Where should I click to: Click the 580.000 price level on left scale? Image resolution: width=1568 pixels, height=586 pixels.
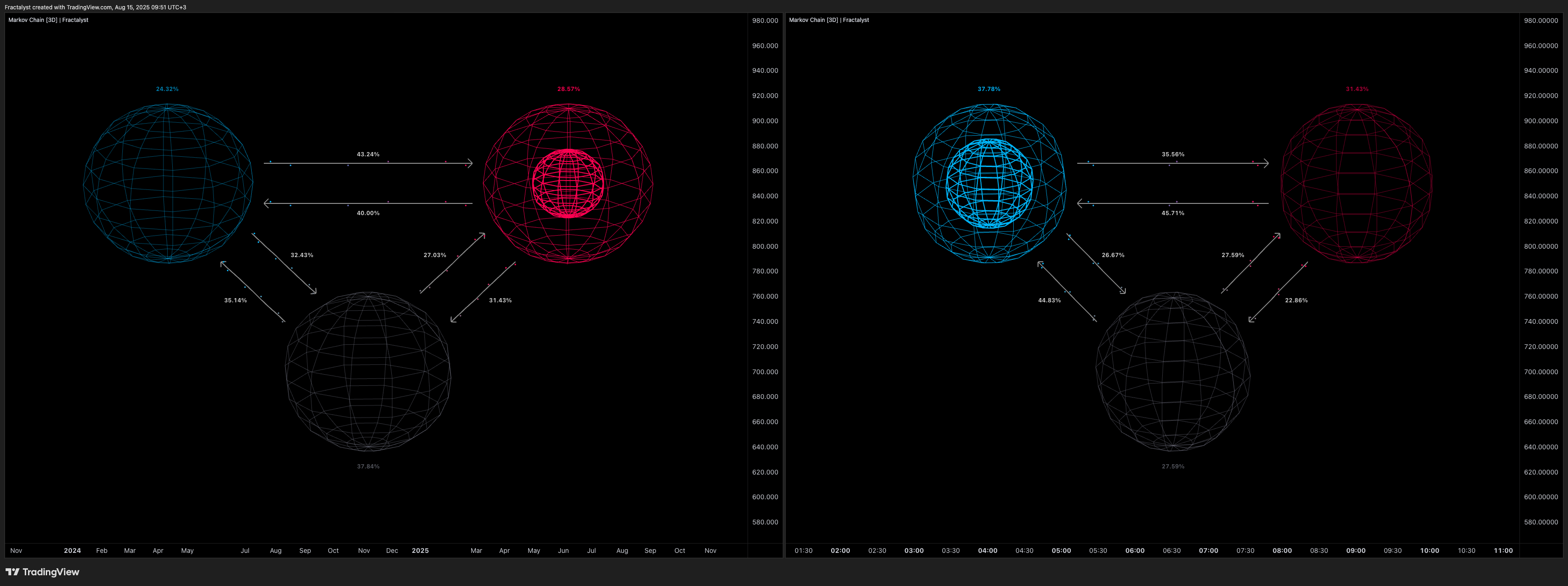pyautogui.click(x=765, y=522)
